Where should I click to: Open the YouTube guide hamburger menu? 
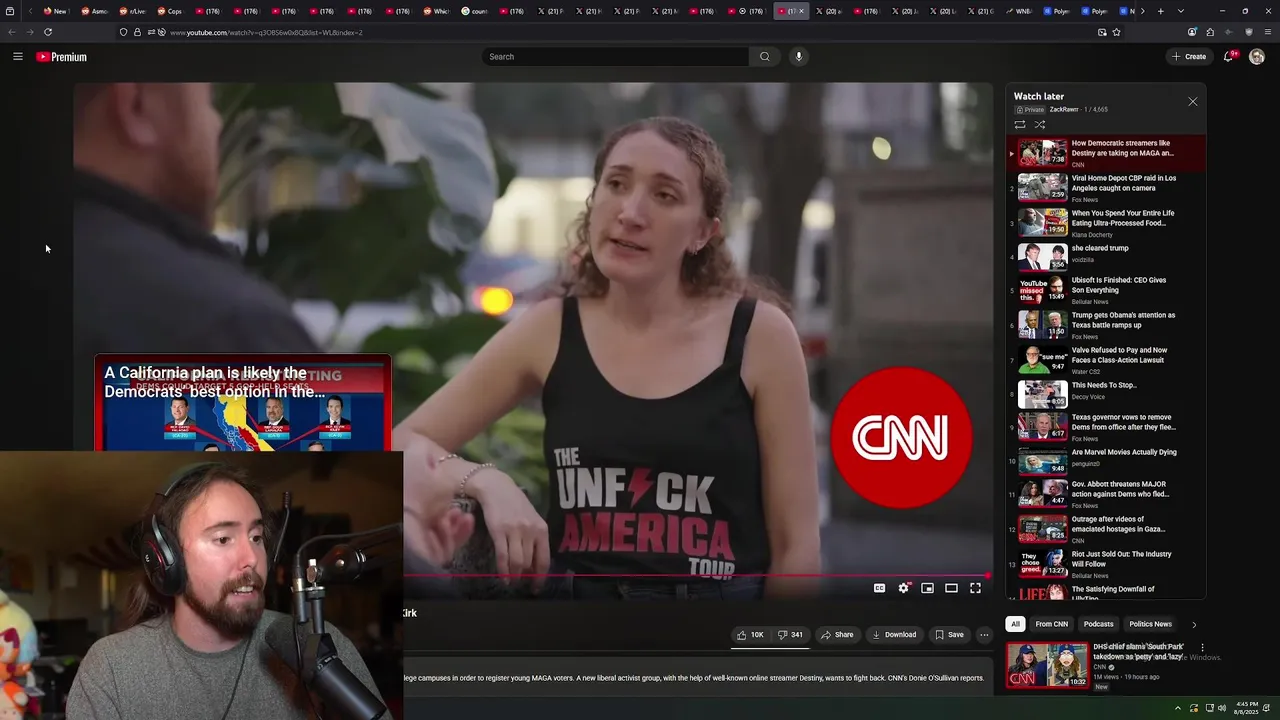[18, 57]
